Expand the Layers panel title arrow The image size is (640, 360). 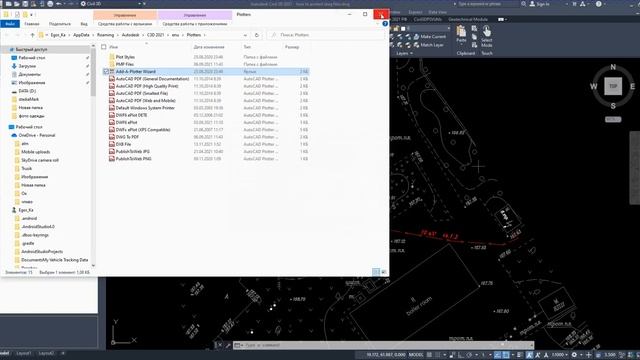point(411,53)
